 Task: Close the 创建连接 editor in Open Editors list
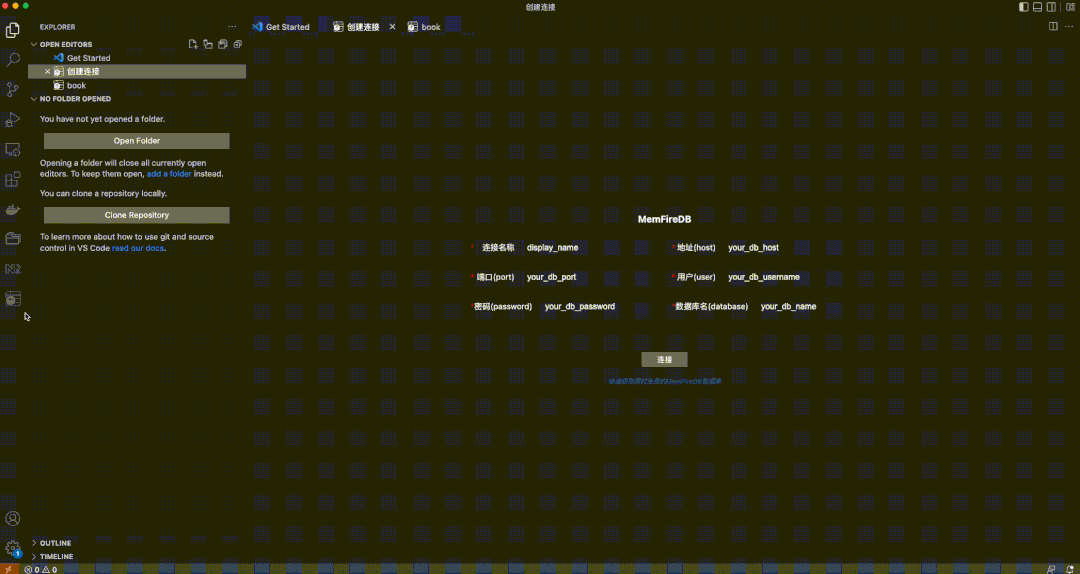coord(48,72)
